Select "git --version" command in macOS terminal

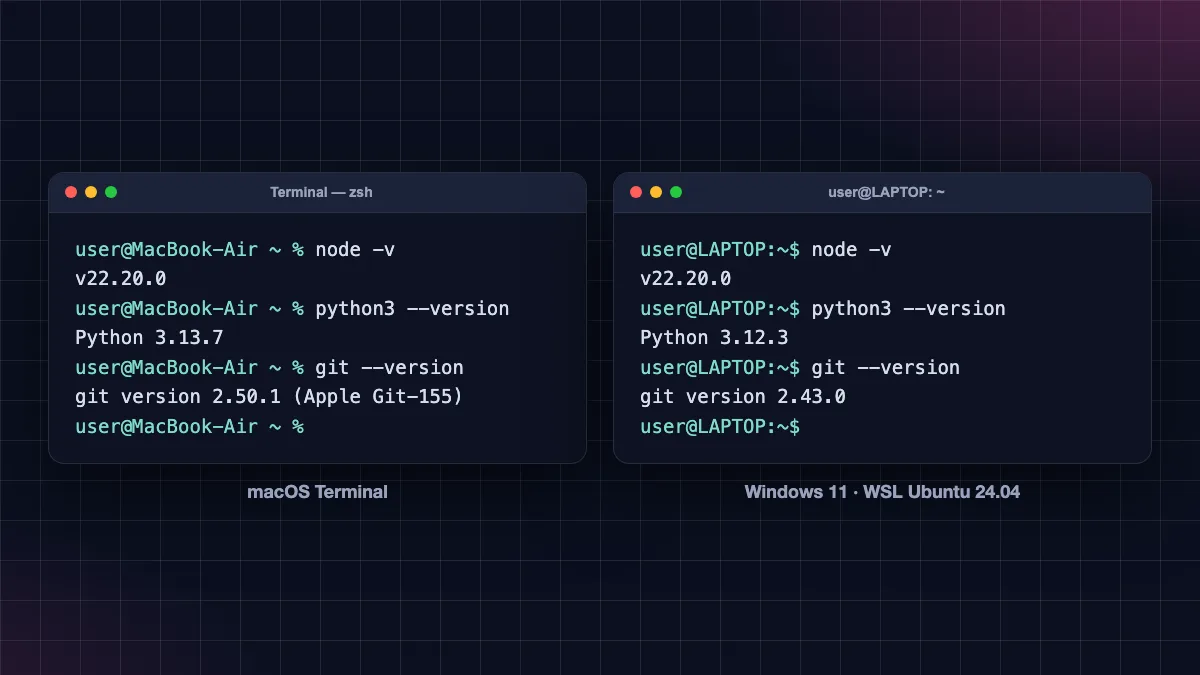point(389,368)
